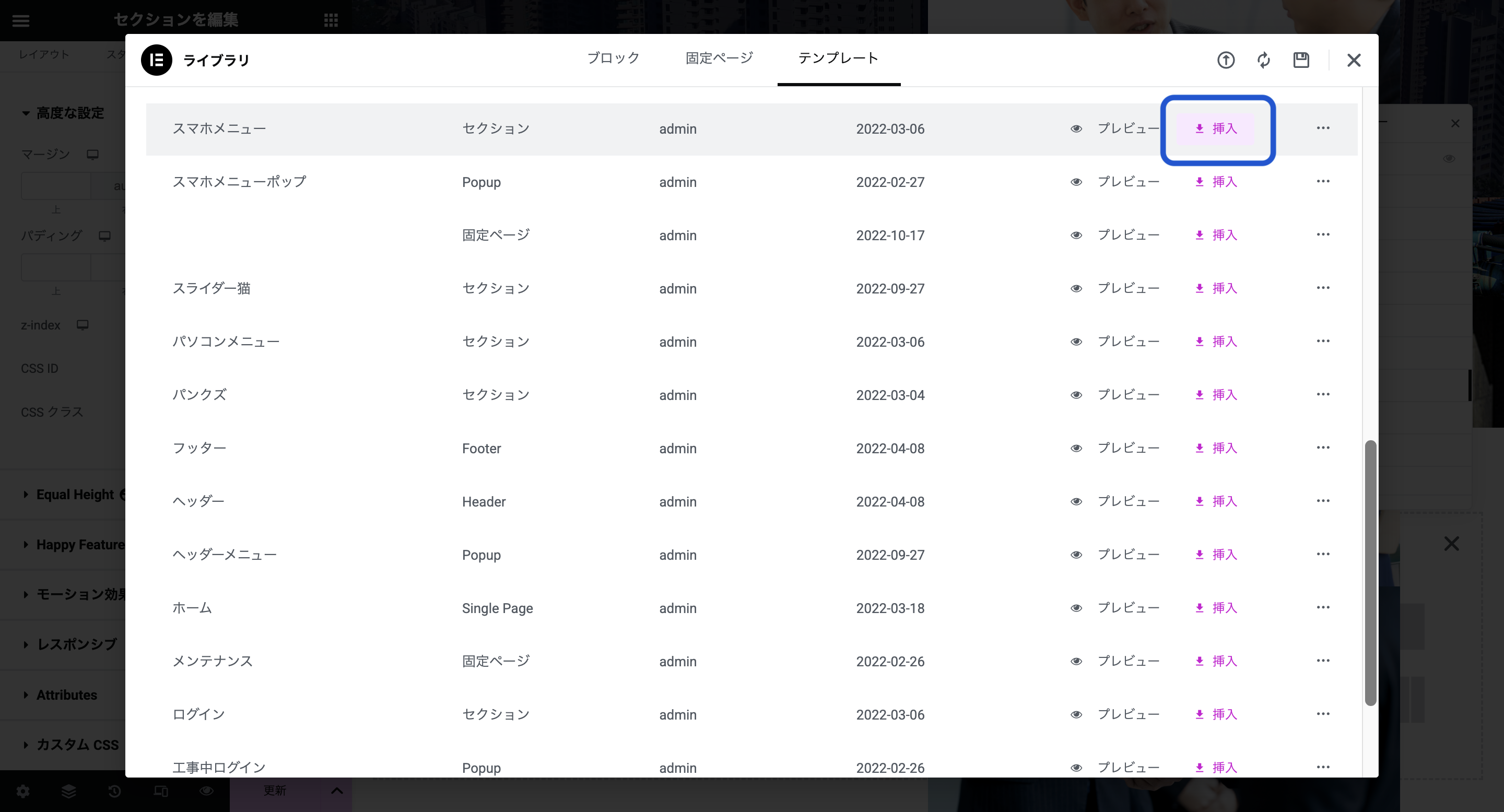
Task: Expand the Equal Height section
Action: 75,495
